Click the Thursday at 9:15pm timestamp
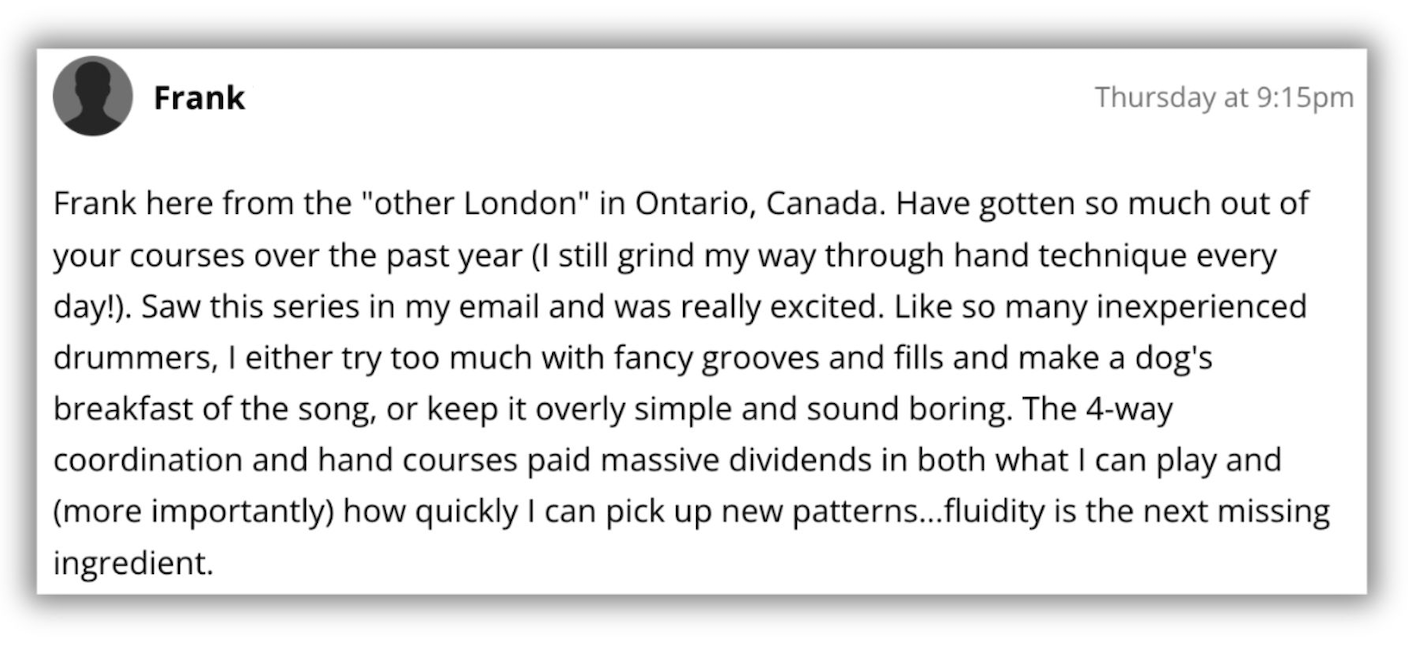 coord(1223,98)
